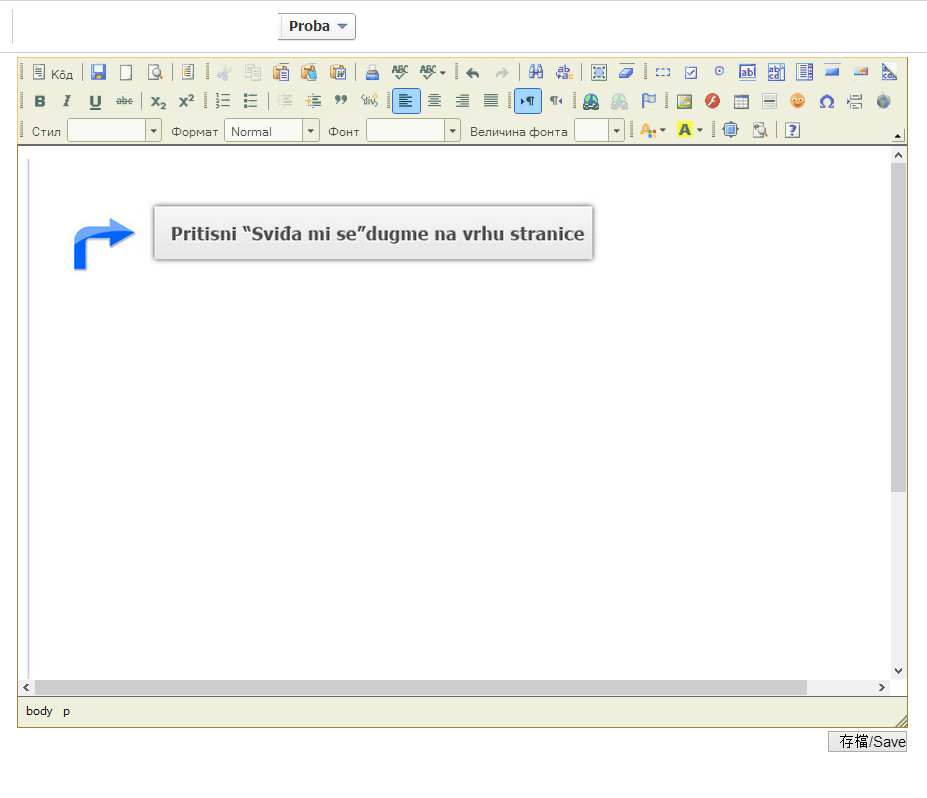Open the background color picker

(x=689, y=130)
